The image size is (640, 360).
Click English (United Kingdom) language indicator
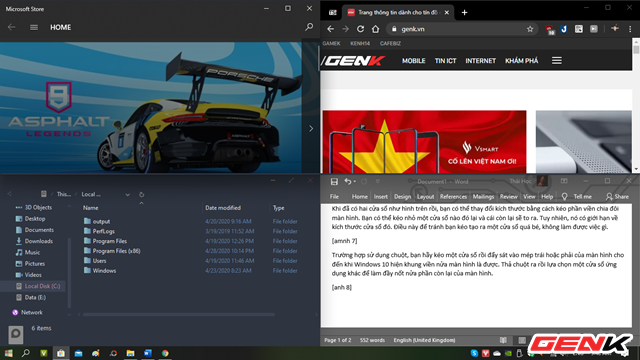pyautogui.click(x=424, y=340)
